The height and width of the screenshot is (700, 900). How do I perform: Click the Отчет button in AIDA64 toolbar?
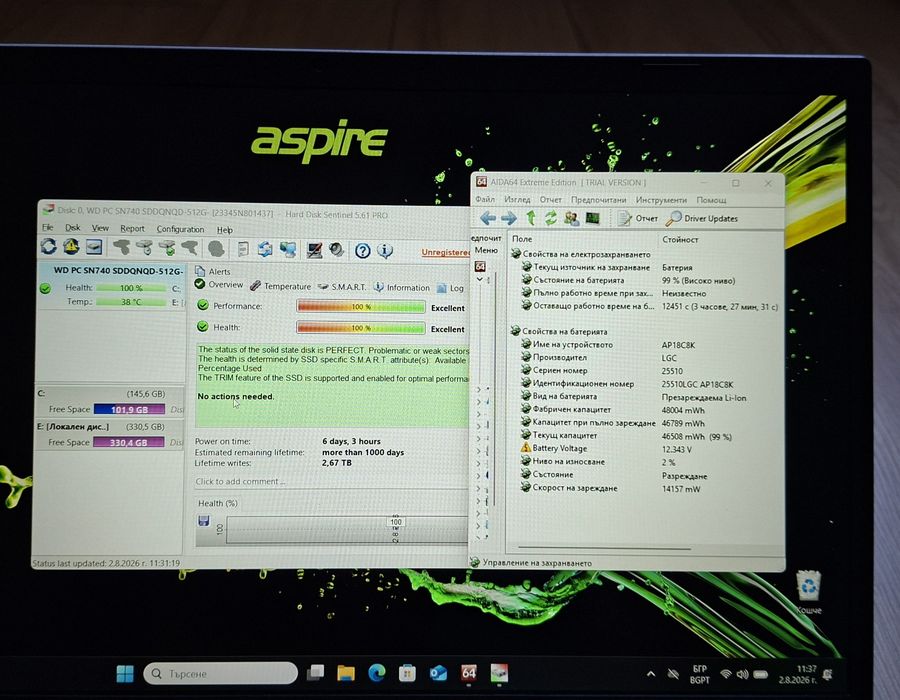(x=638, y=218)
